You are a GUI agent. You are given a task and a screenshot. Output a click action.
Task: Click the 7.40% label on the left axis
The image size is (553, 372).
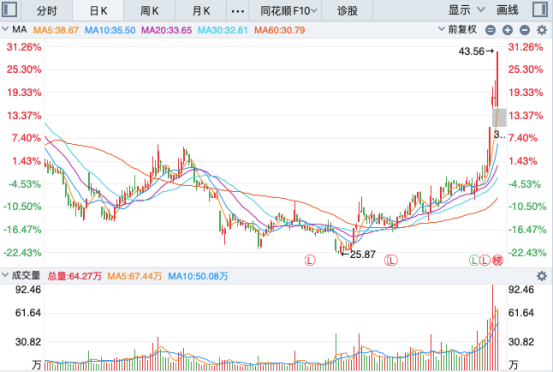point(26,138)
